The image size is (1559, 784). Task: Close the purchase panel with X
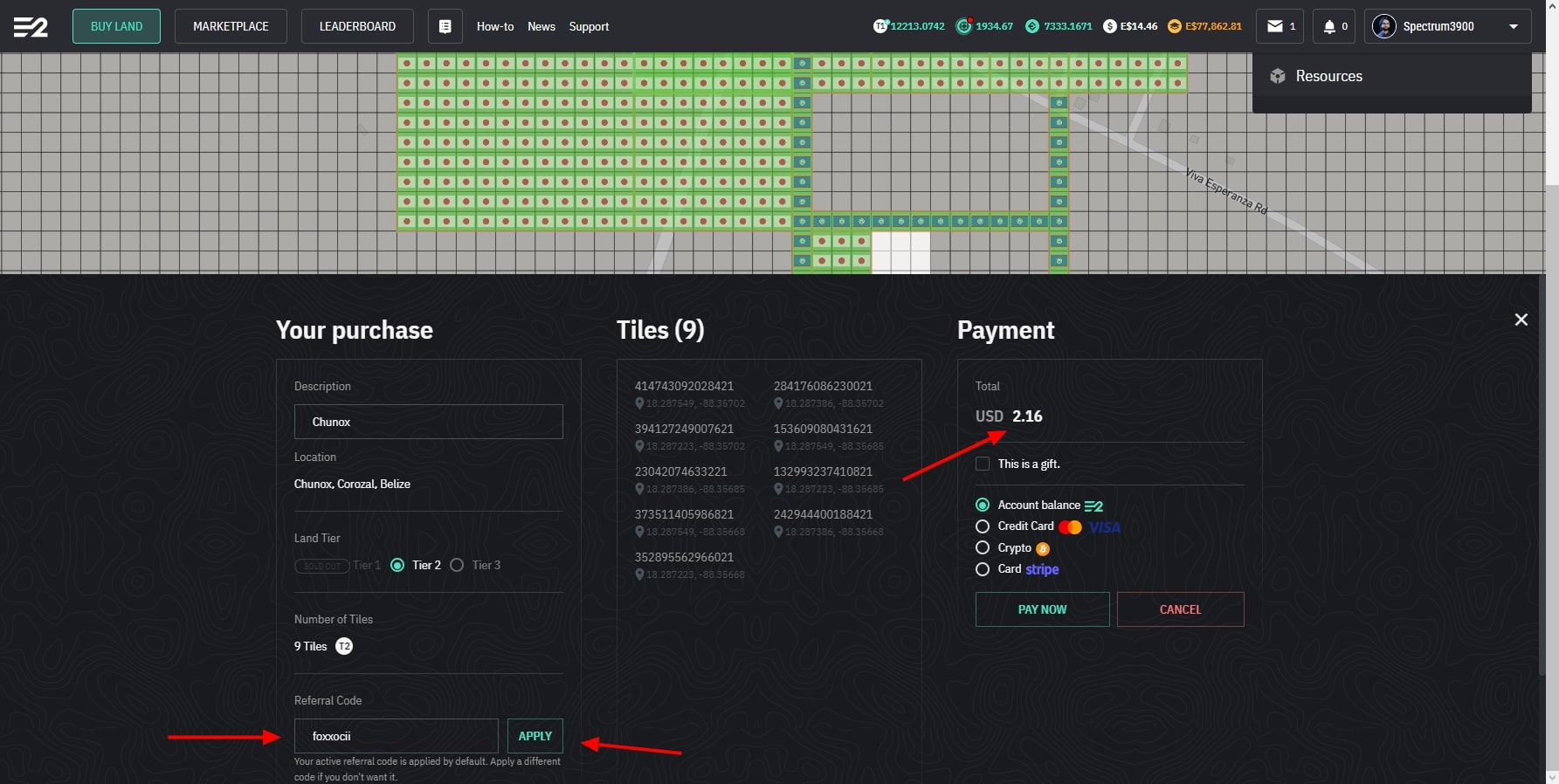1521,320
